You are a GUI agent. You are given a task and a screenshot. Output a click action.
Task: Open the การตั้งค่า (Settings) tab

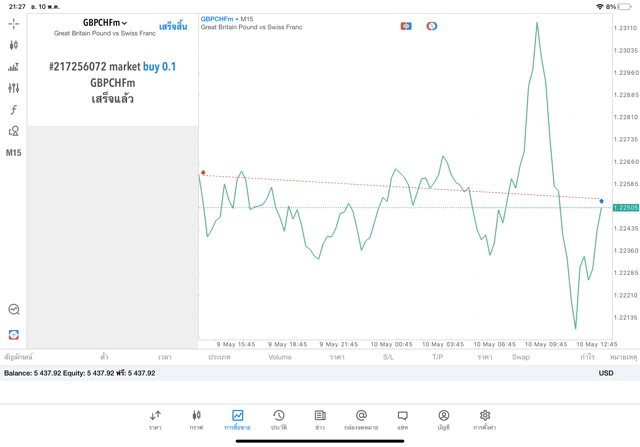point(485,419)
